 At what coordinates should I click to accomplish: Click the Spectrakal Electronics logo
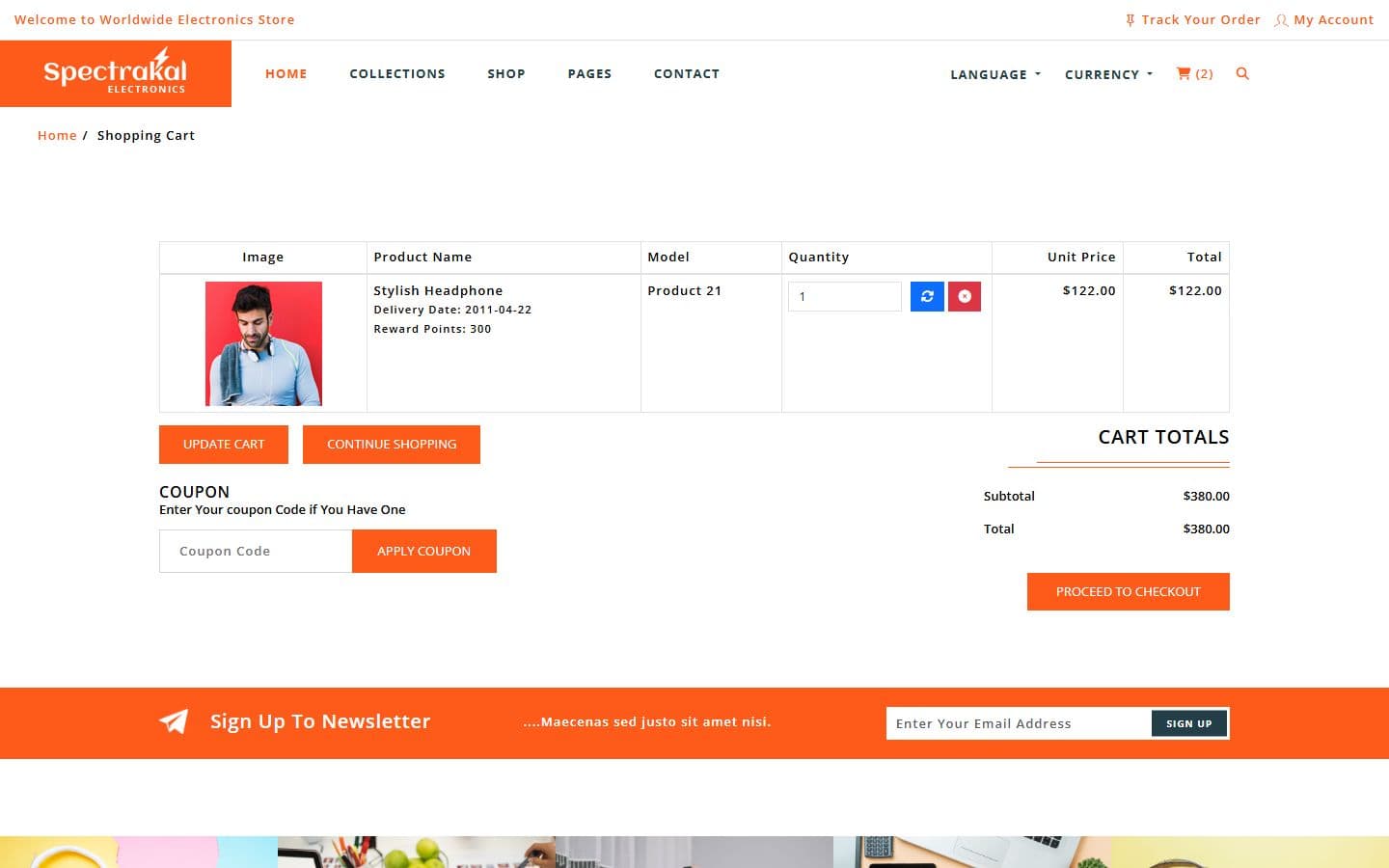pyautogui.click(x=116, y=73)
